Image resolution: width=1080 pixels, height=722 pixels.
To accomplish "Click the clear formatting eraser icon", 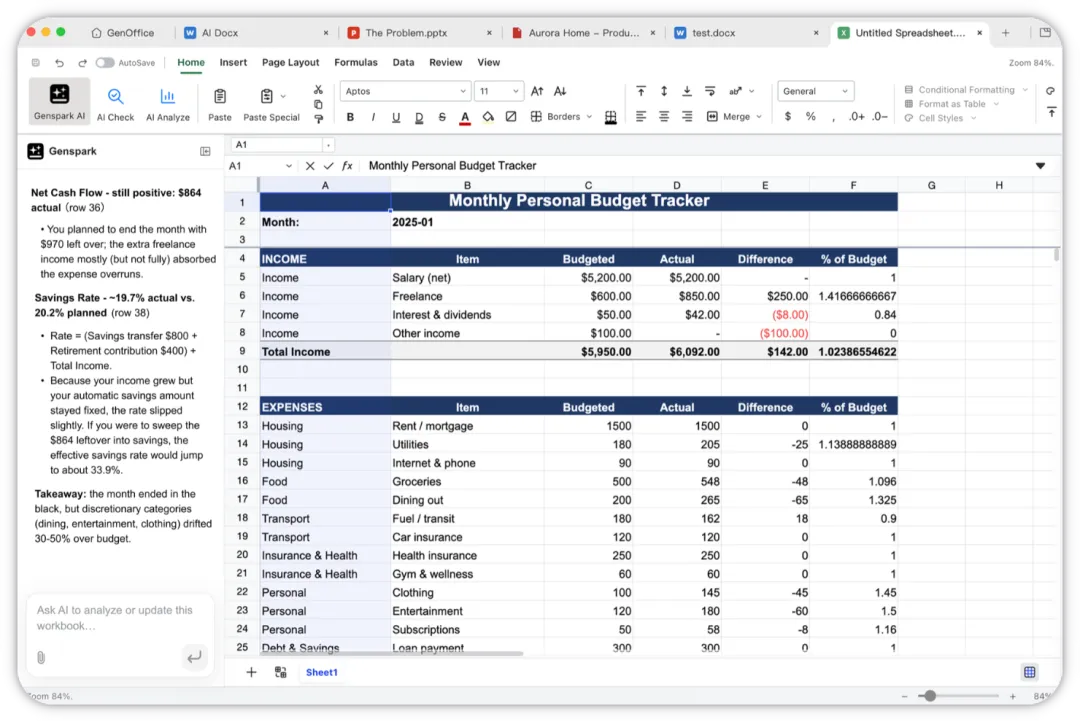I will click(510, 117).
